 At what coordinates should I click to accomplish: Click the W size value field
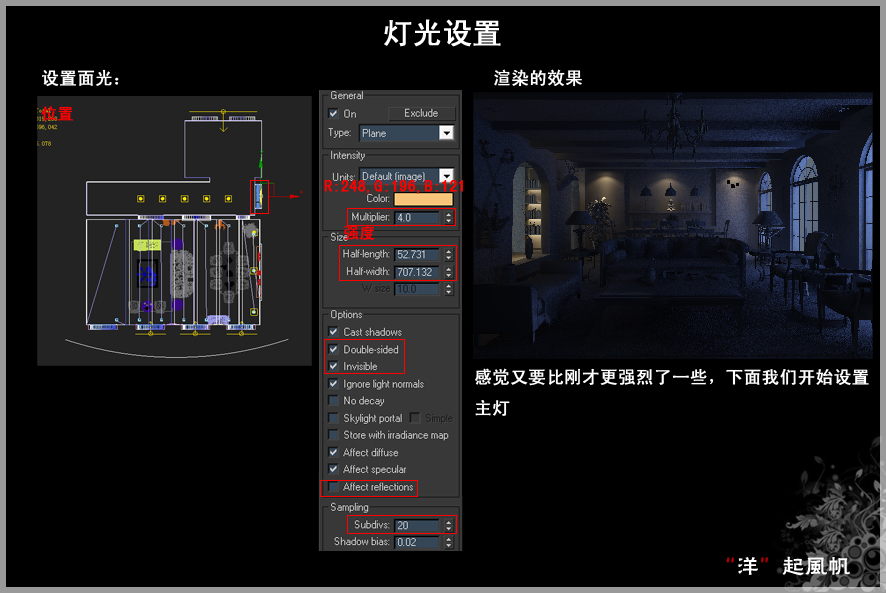pos(416,289)
